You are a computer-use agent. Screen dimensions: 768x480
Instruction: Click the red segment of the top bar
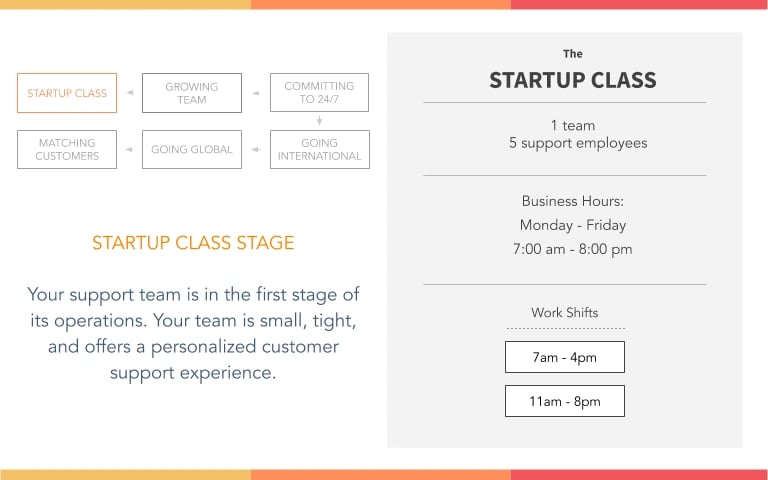tap(639, 4)
